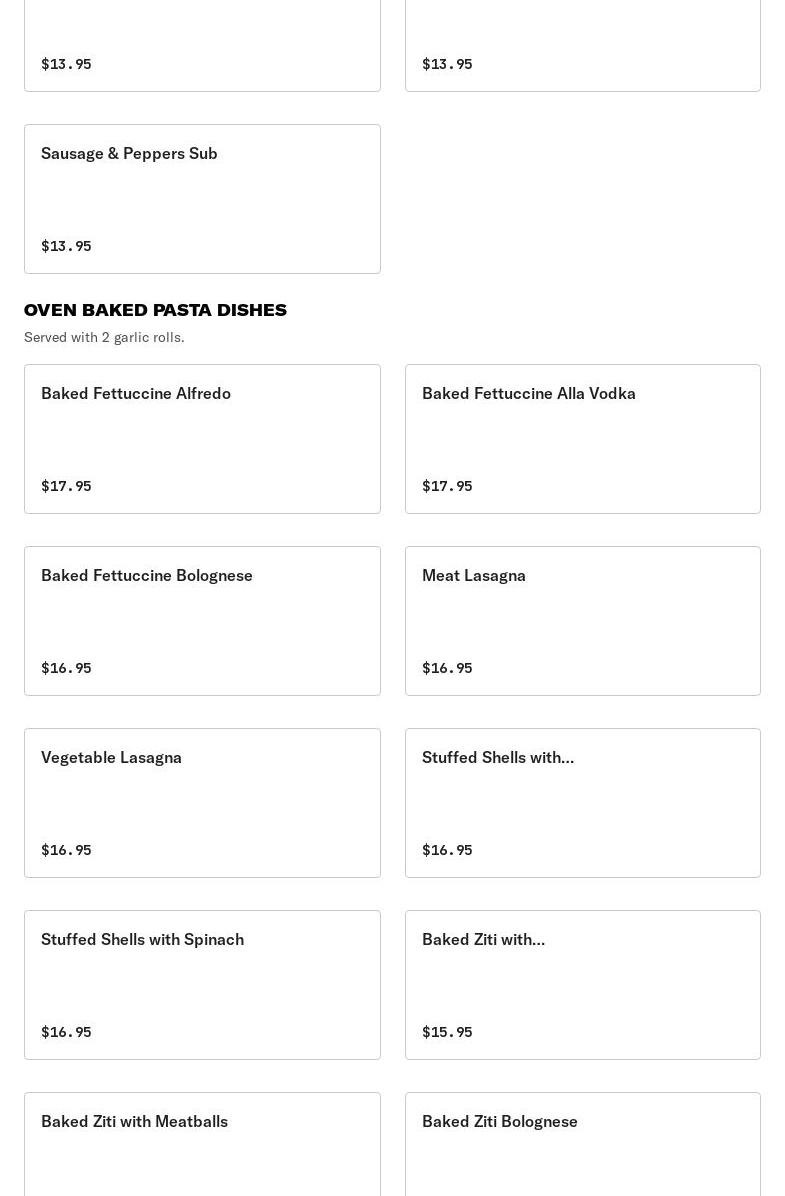Click the $15.95 price
This screenshot has width=785, height=1196.
(447, 1032)
